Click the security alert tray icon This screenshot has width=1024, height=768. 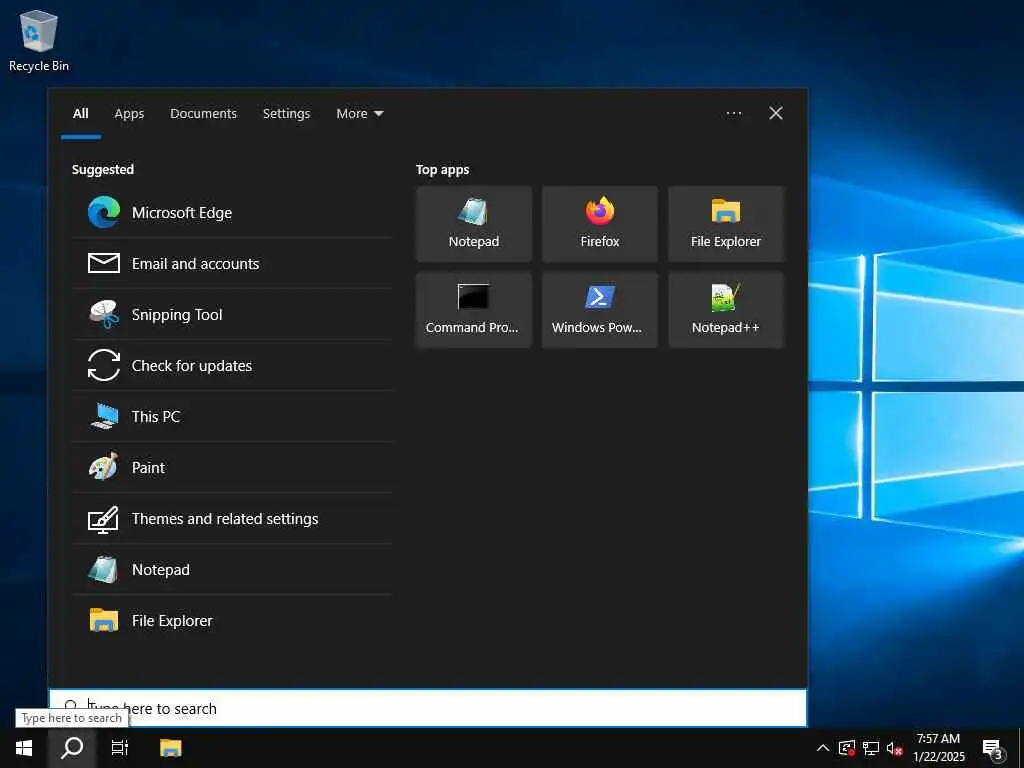pyautogui.click(x=846, y=748)
